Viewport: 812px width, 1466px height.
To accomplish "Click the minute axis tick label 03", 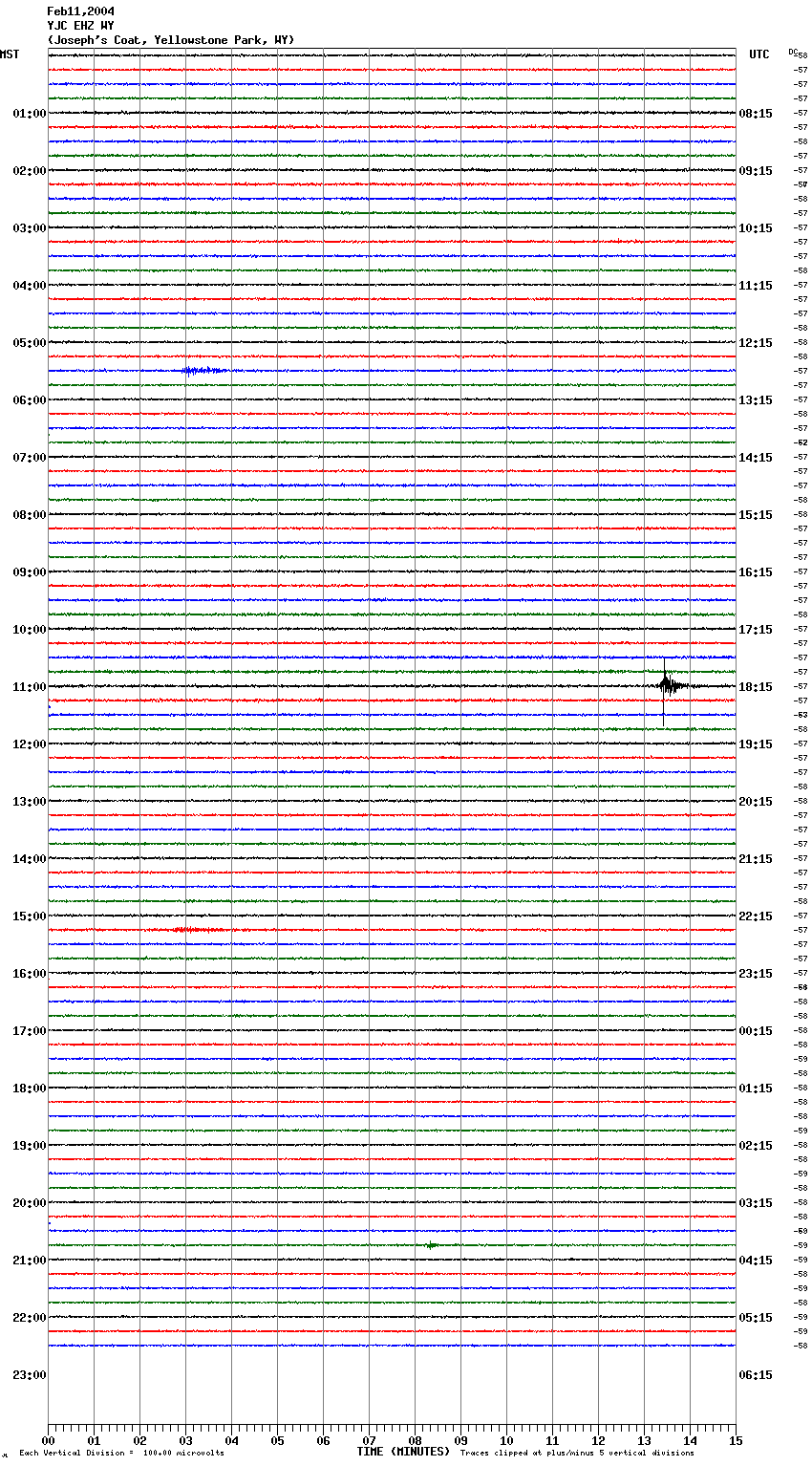I will coord(185,1441).
